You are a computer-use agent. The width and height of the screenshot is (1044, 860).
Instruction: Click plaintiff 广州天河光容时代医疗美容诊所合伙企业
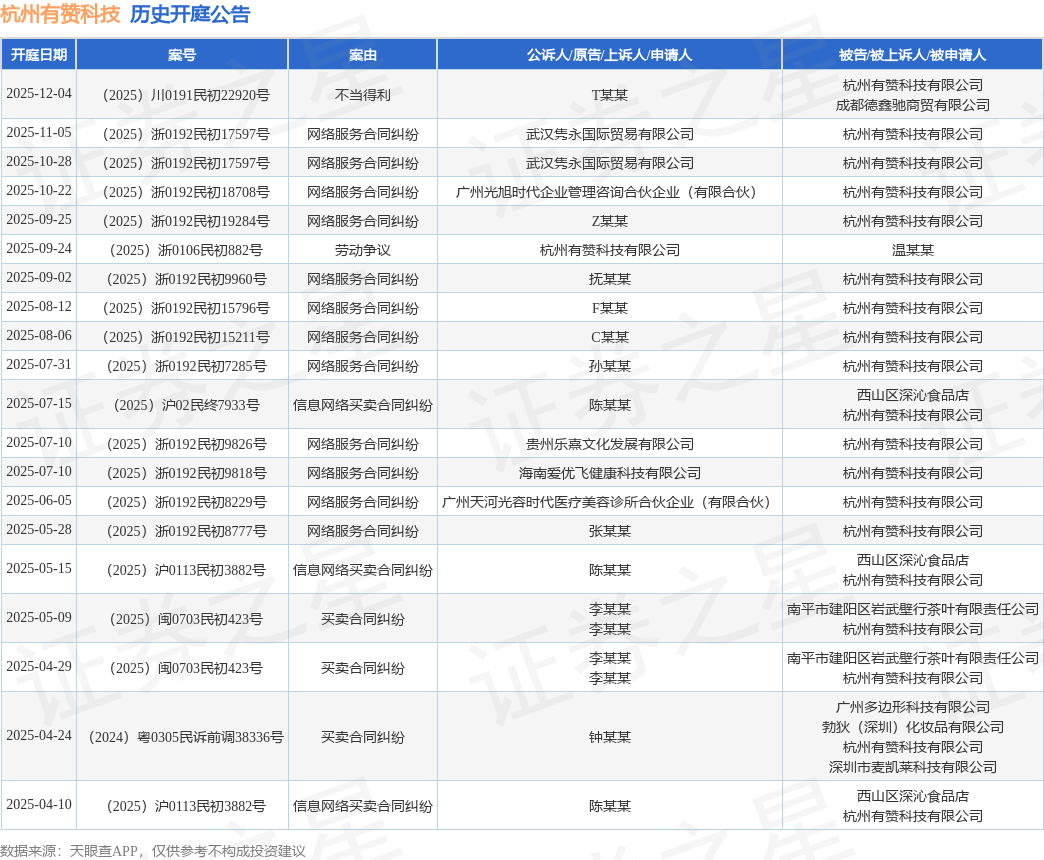(609, 503)
